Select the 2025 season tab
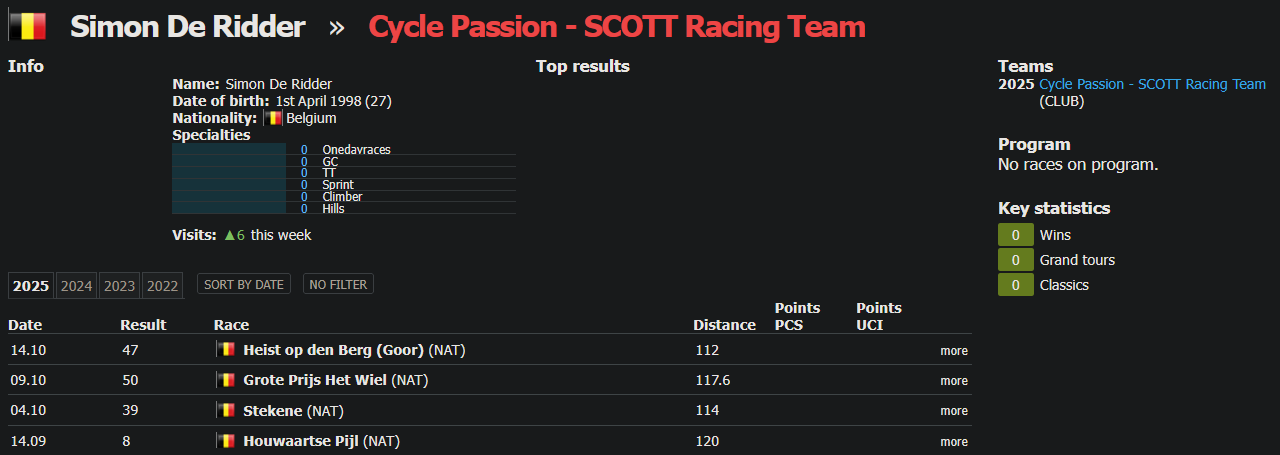Screen dimensions: 1280x455 tap(31, 286)
